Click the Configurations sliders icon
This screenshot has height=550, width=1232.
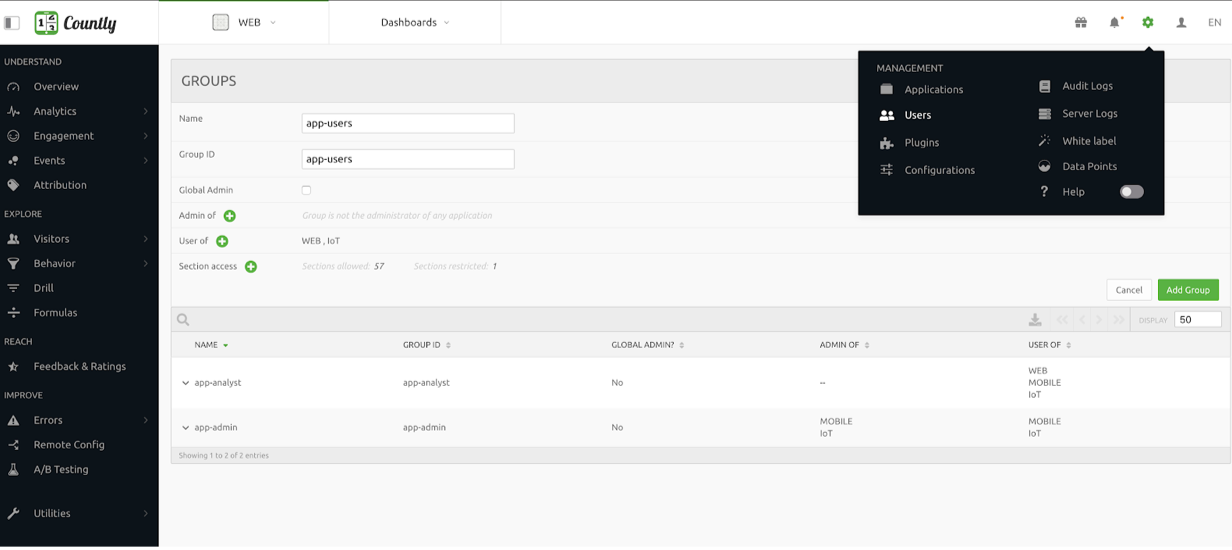point(887,170)
